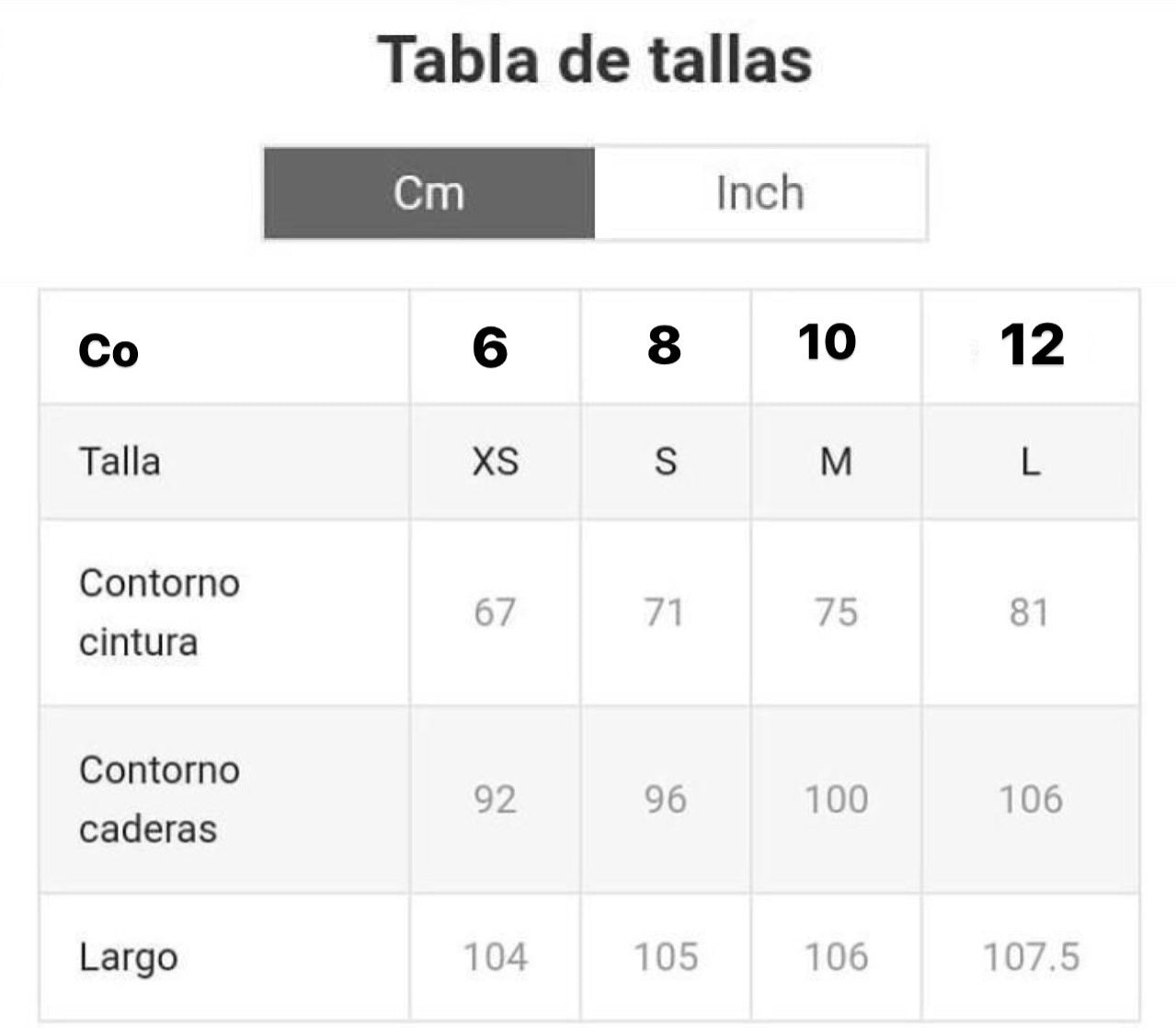
Task: Select size 10 column header
Action: 828,343
